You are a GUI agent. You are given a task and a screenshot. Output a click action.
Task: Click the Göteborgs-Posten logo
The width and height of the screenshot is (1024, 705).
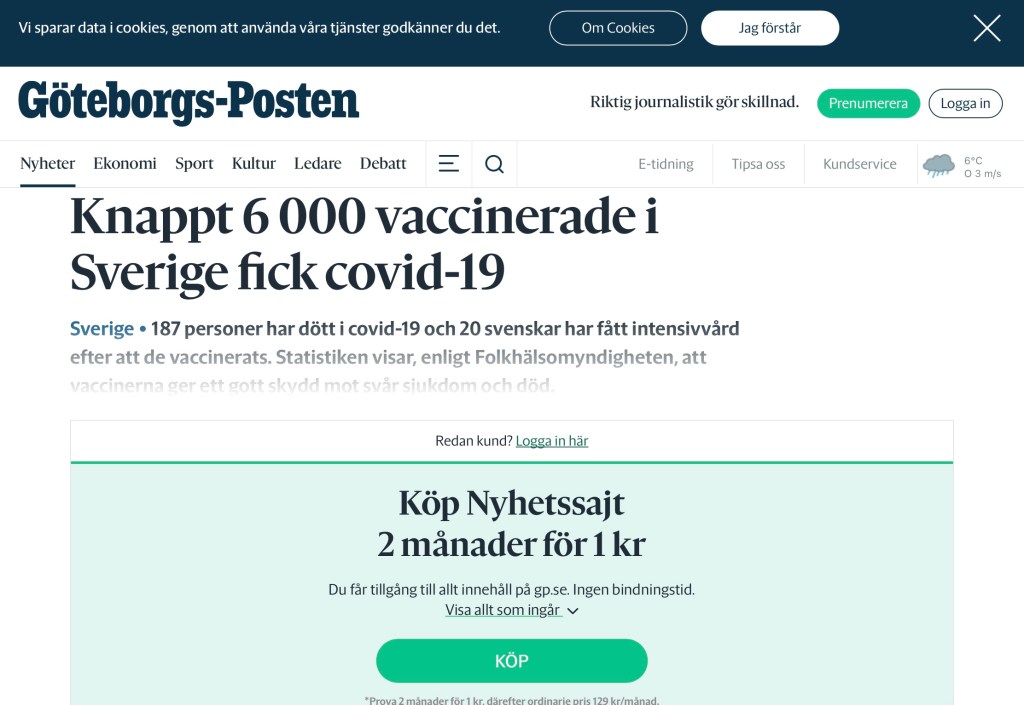(188, 102)
